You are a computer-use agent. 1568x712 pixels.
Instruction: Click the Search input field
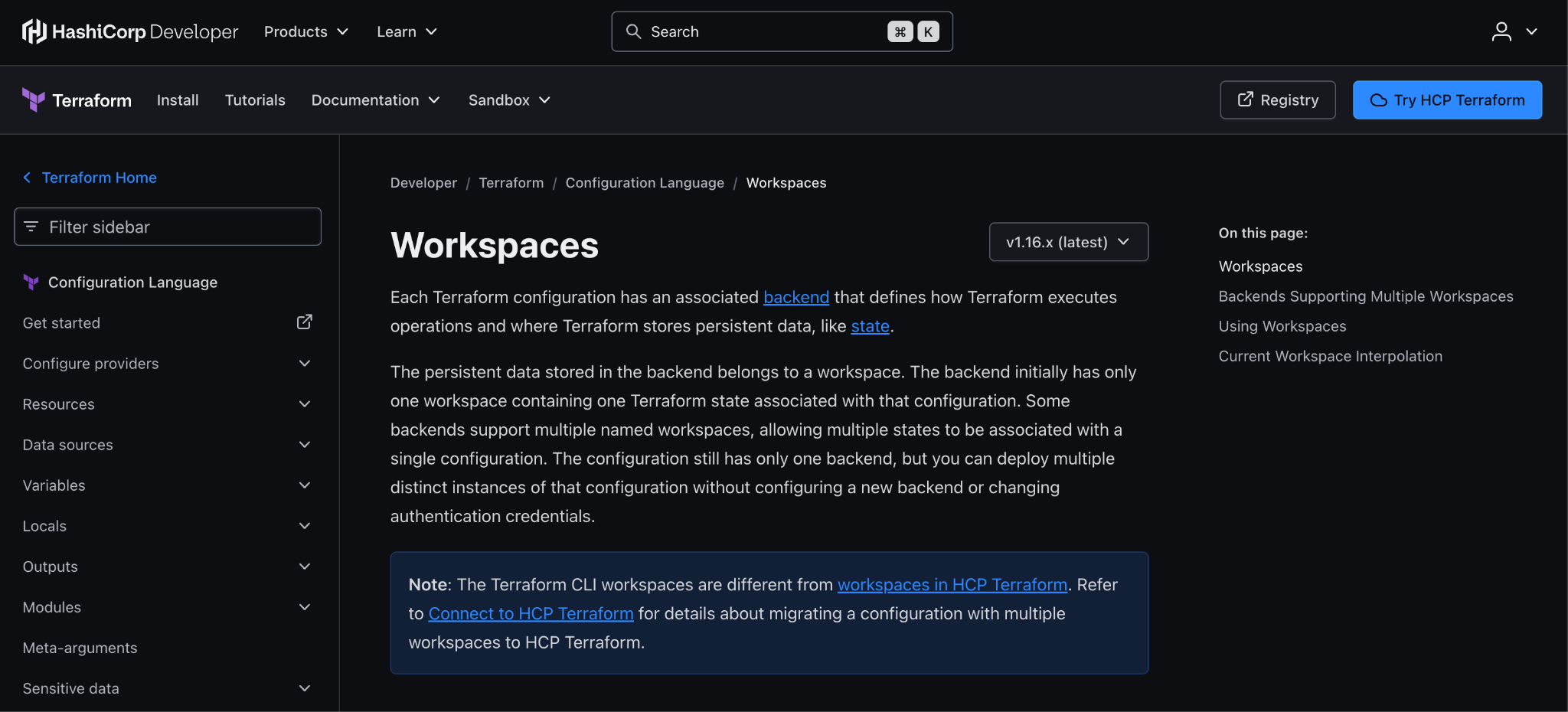[782, 31]
